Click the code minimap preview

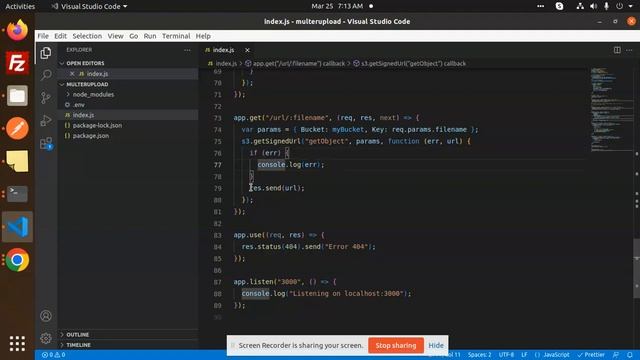click(x=611, y=110)
